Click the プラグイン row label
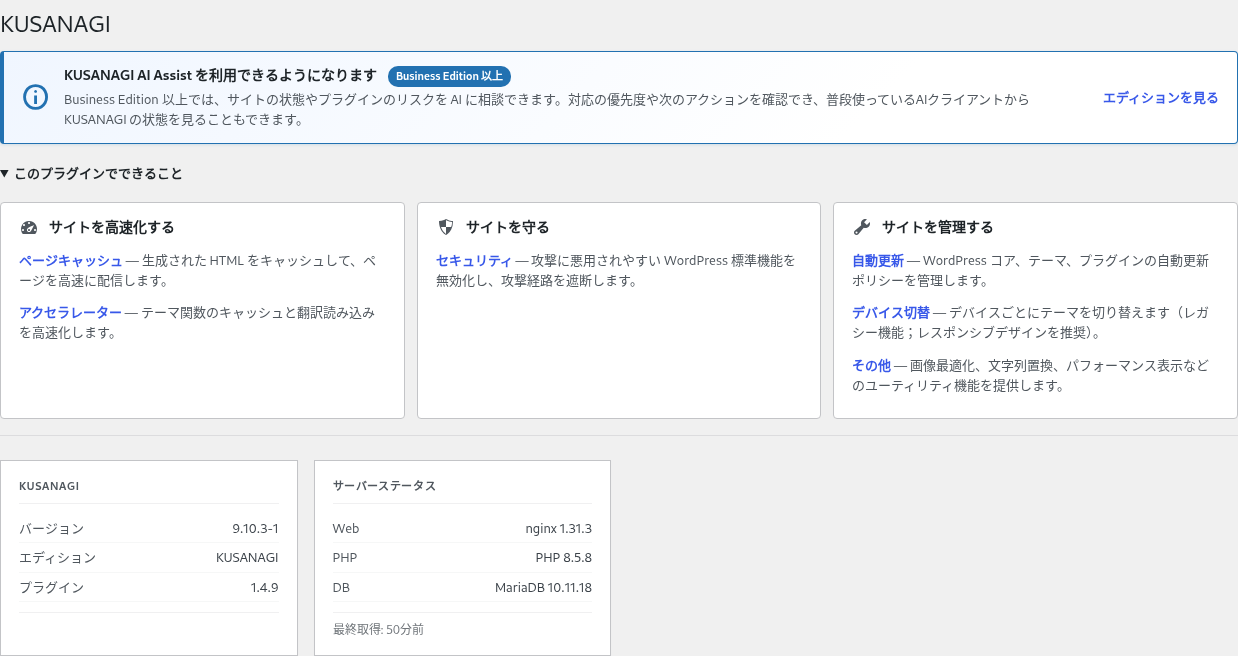 [x=51, y=588]
